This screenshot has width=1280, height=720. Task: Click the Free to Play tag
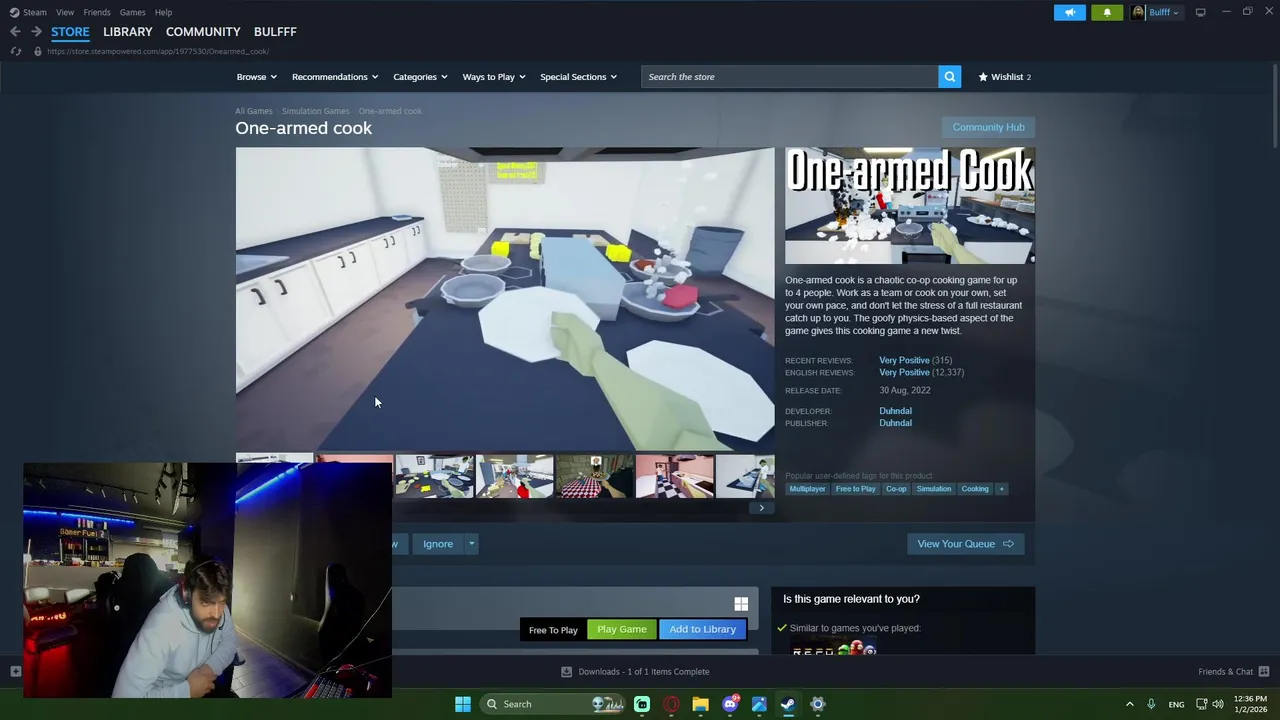tap(855, 489)
